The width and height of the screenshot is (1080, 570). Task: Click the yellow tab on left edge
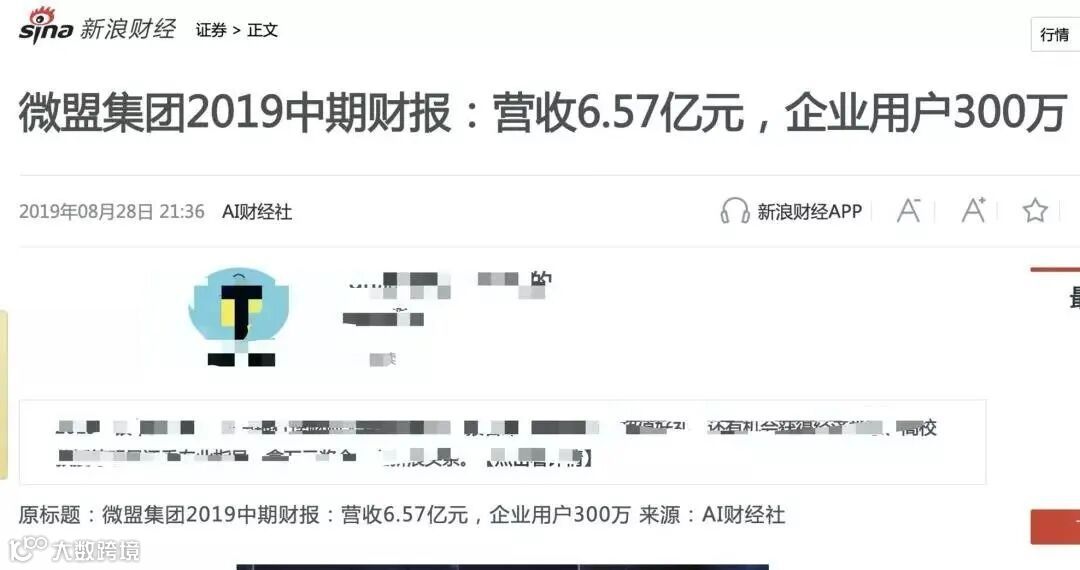point(3,394)
